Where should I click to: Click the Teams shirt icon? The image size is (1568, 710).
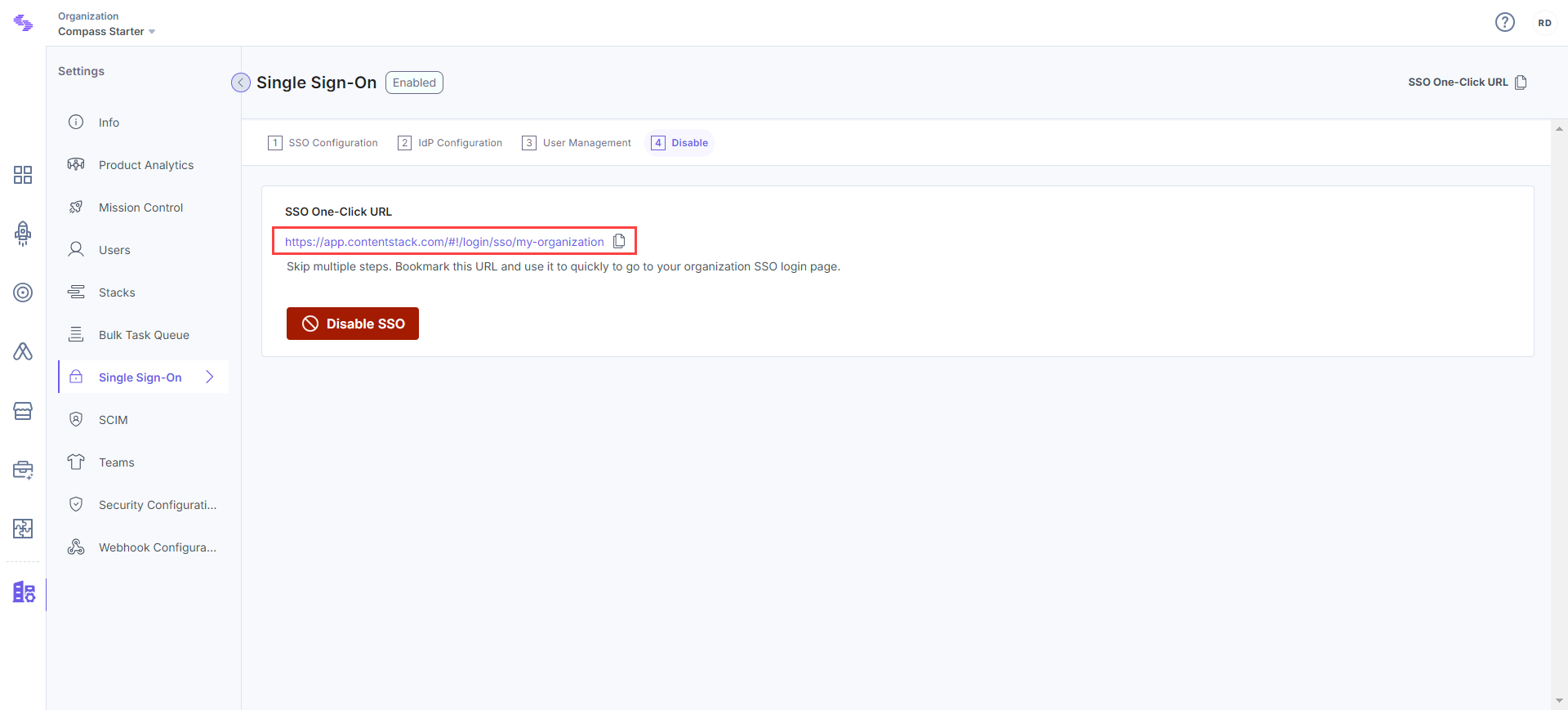(x=76, y=462)
